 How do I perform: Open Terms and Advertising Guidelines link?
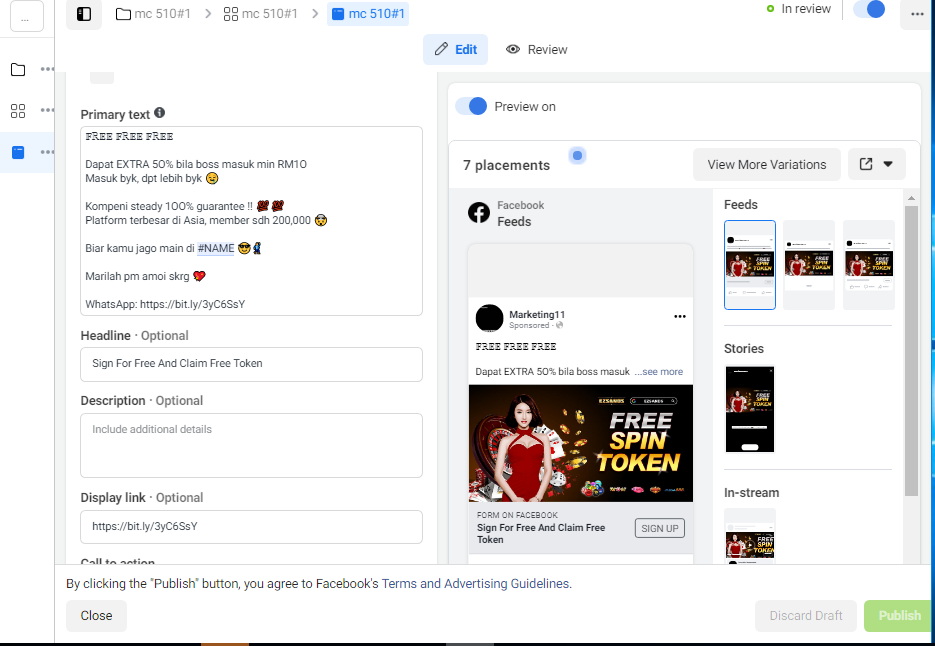[475, 583]
